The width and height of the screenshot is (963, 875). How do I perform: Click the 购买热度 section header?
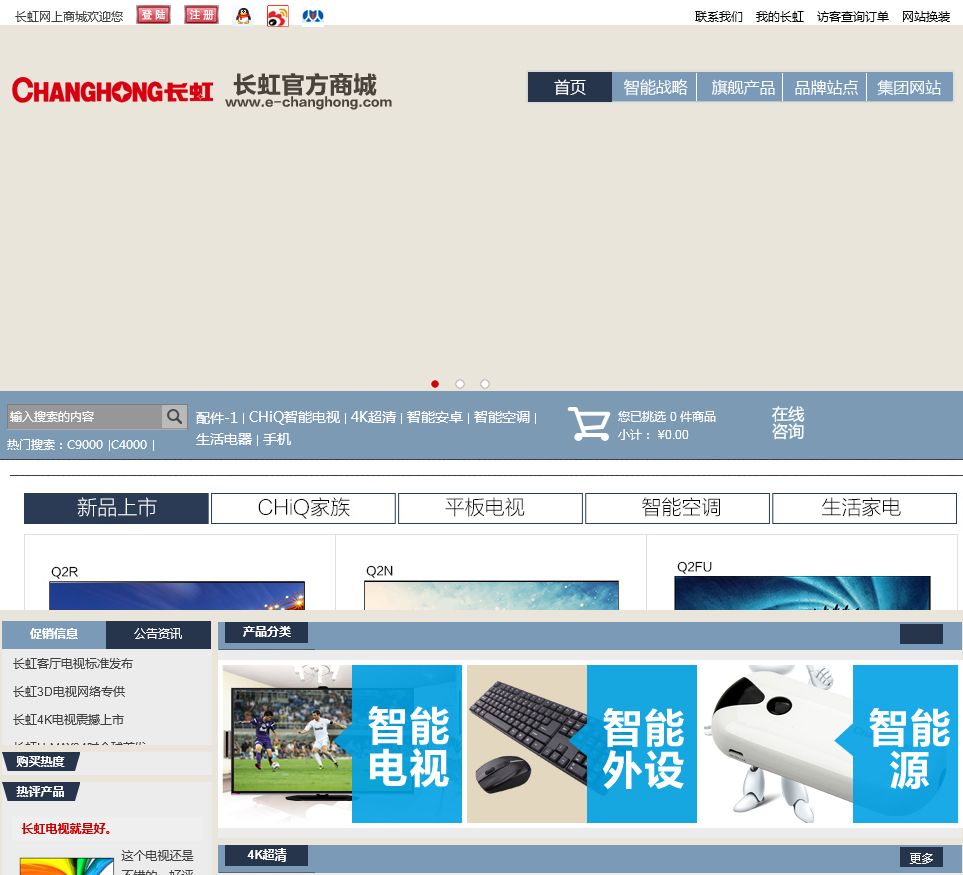click(41, 761)
